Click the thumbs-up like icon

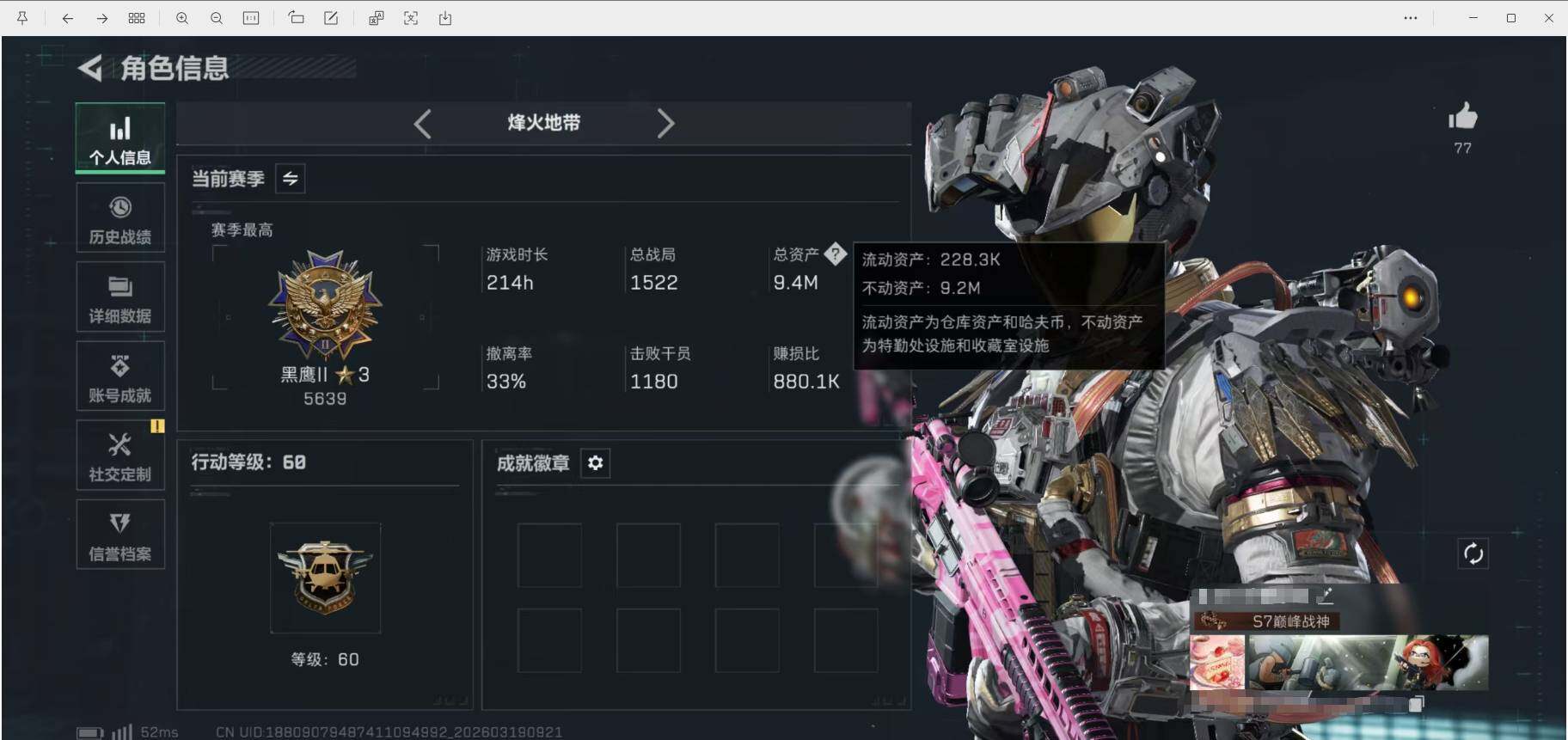1462,116
